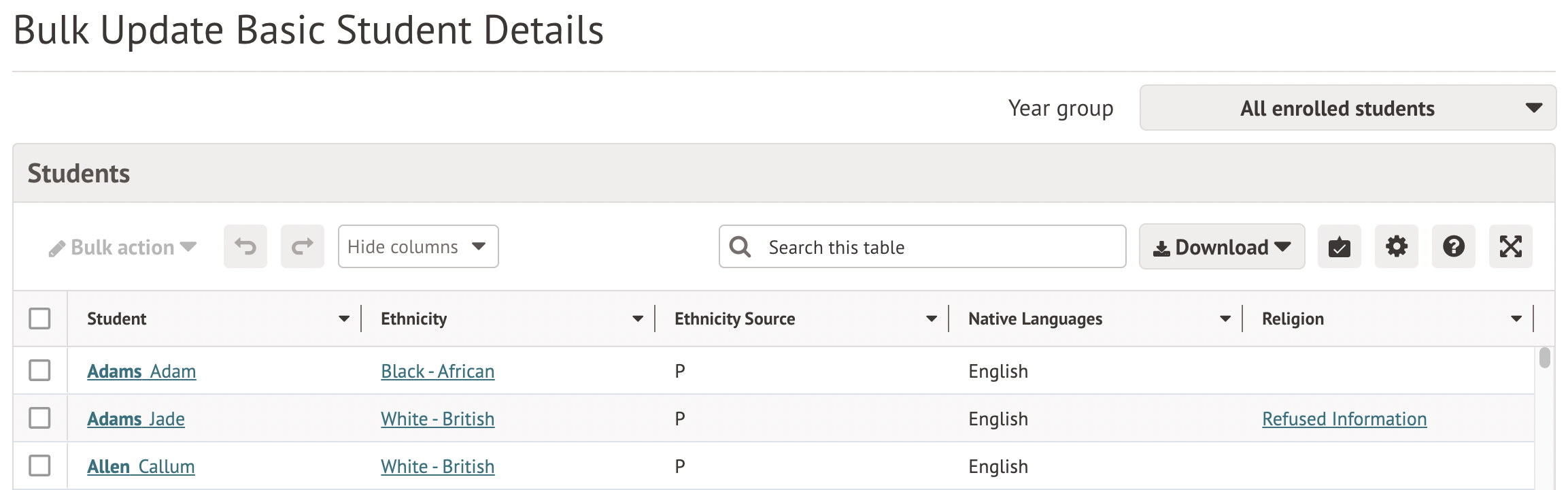Click the search magnifier icon

click(x=740, y=246)
